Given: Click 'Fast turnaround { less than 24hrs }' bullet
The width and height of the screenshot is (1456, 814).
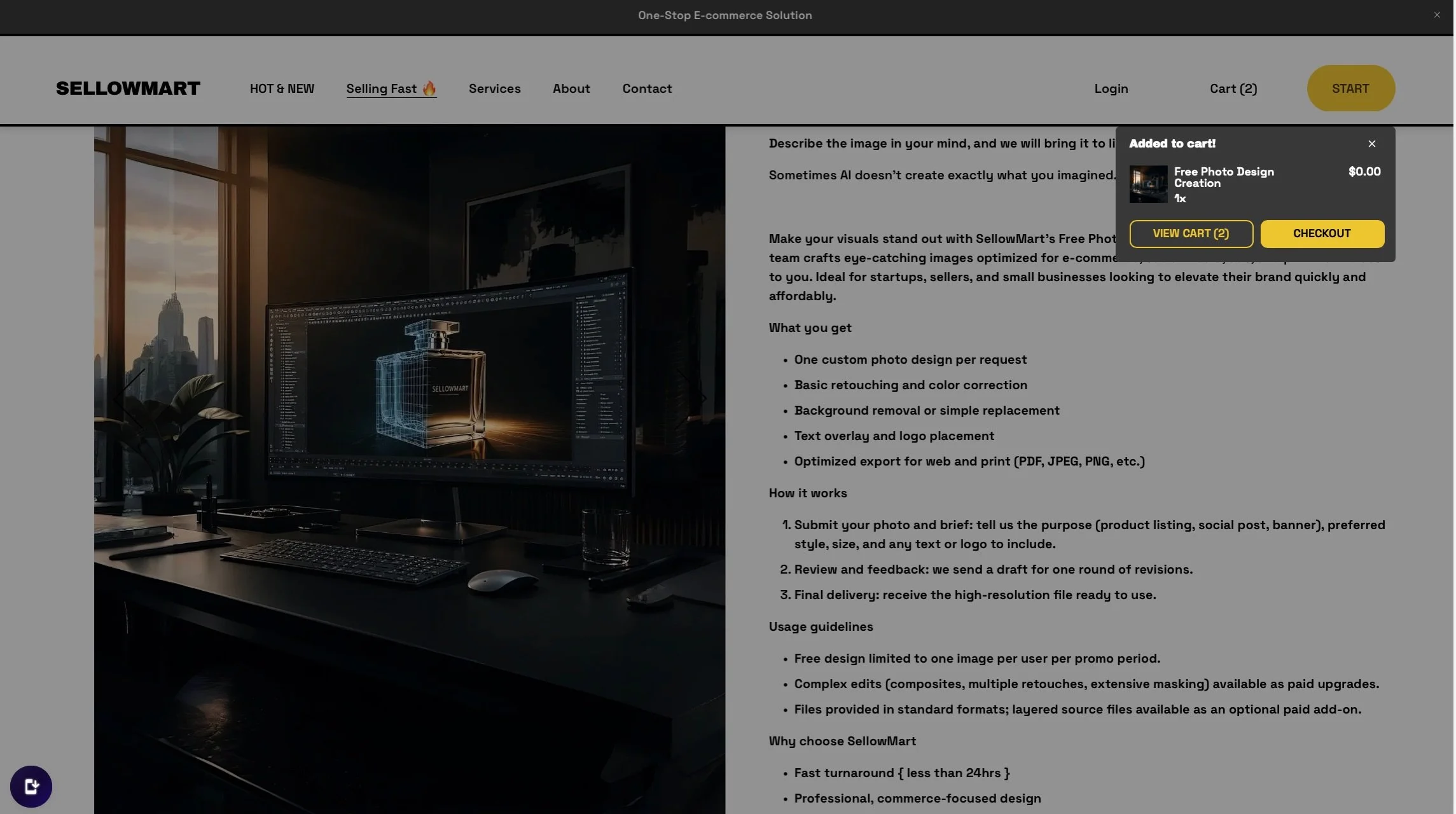Looking at the screenshot, I should click(902, 773).
